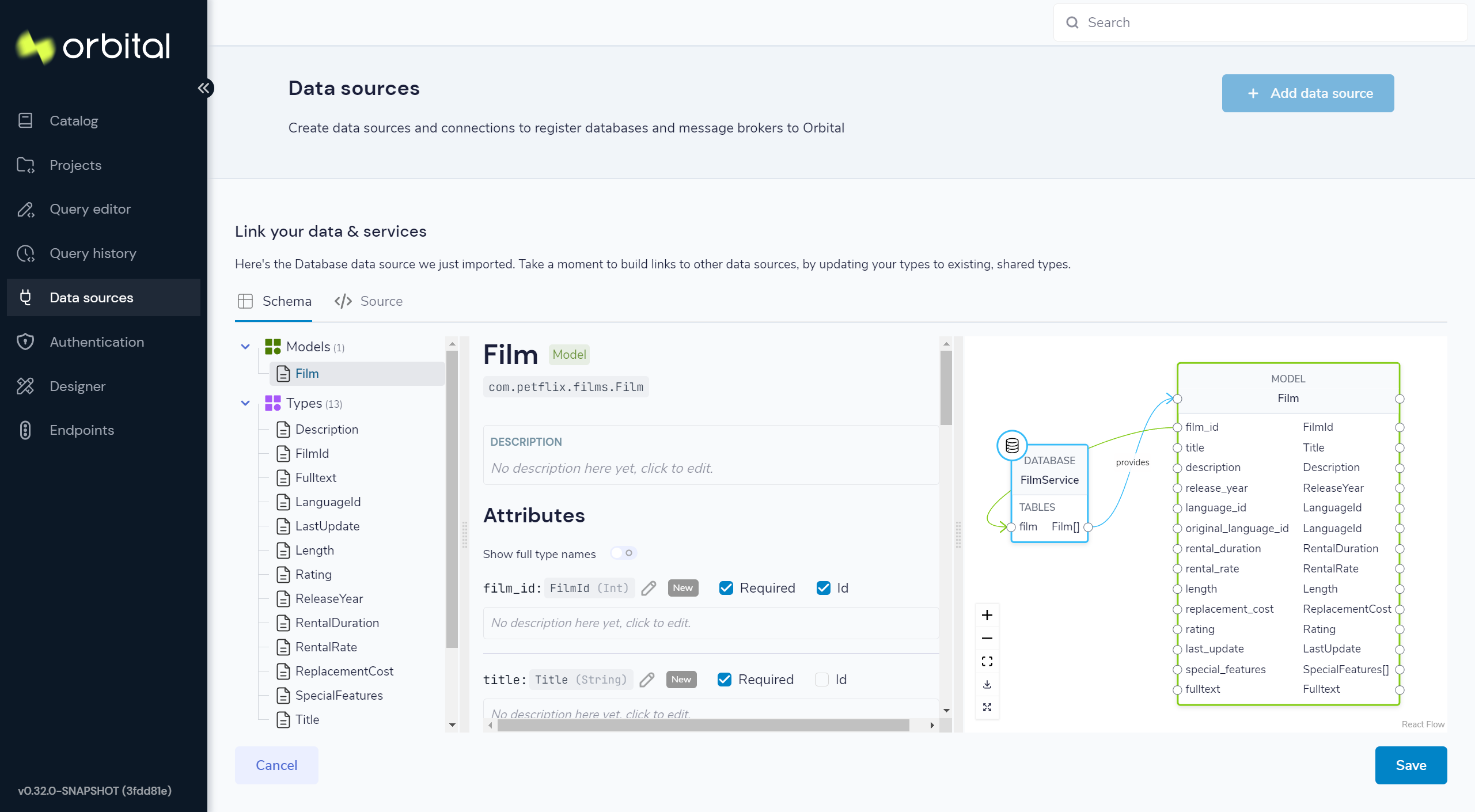Select the ReleaseYear type in tree

[x=329, y=598]
